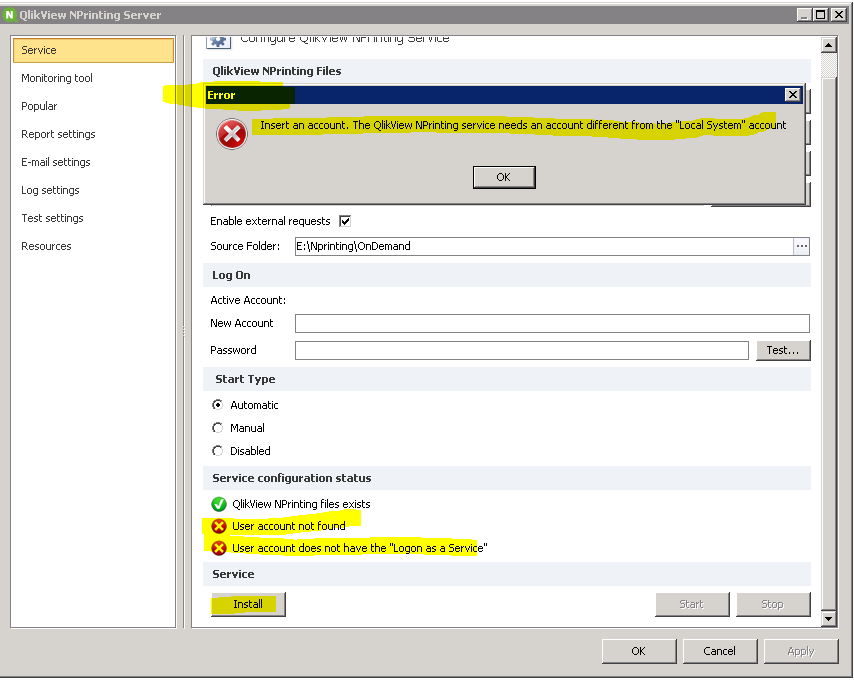This screenshot has height=681, width=854.
Task: Click the Password input field
Action: pyautogui.click(x=522, y=350)
